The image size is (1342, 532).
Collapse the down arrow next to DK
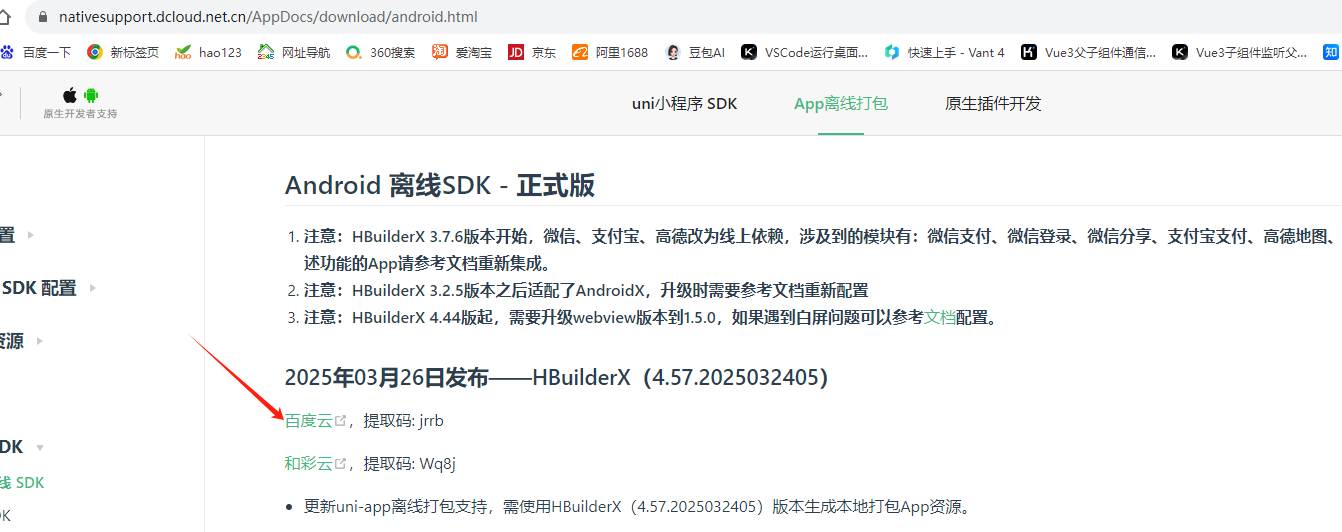click(40, 447)
